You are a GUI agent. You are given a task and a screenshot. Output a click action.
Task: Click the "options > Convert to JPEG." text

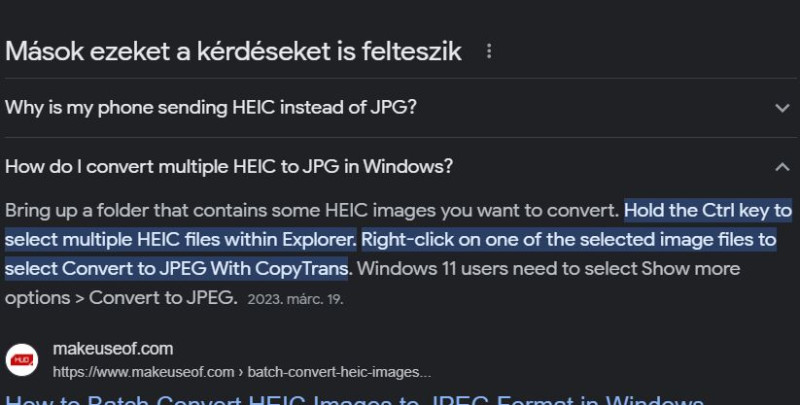pos(121,298)
